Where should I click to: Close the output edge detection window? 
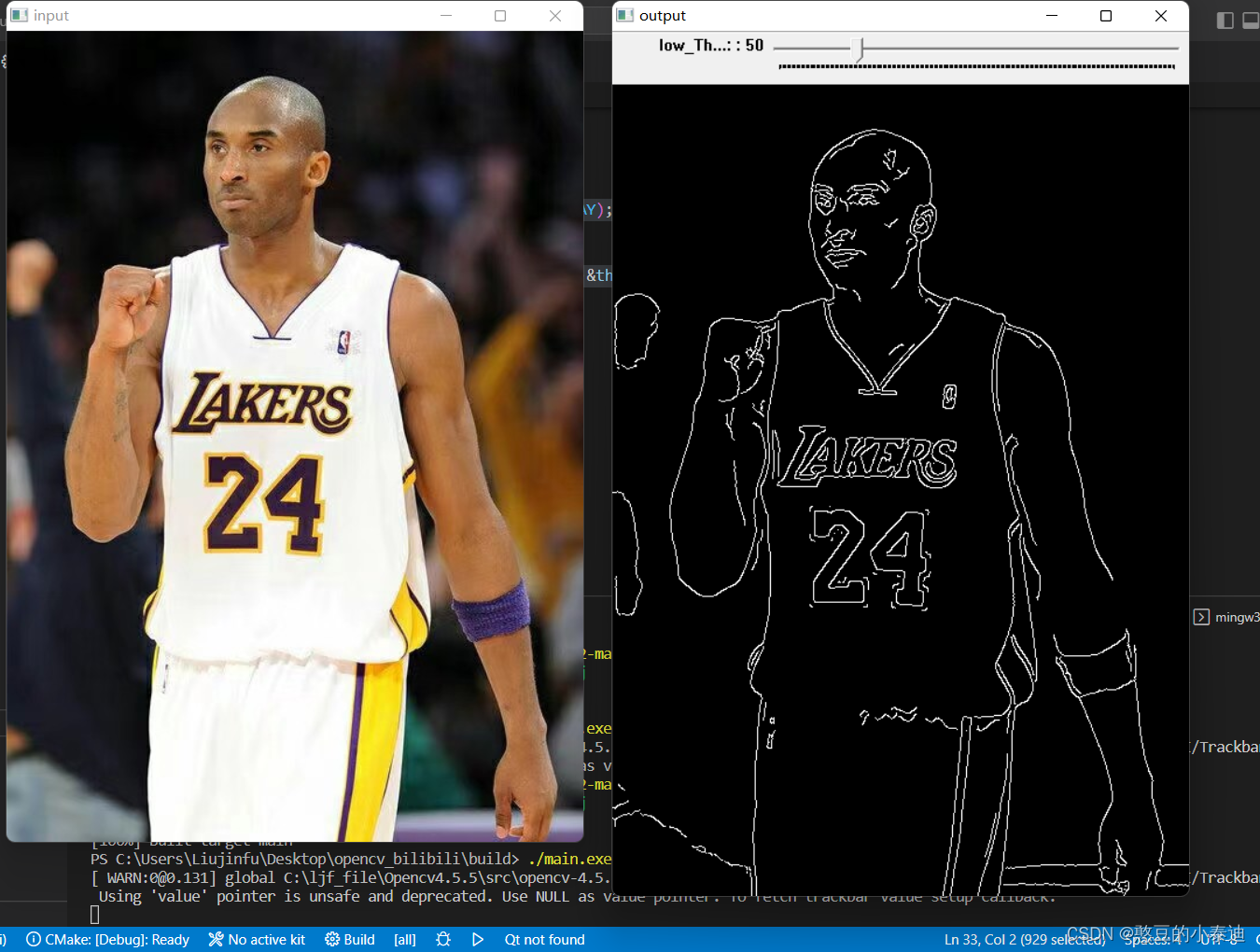click(x=1161, y=15)
